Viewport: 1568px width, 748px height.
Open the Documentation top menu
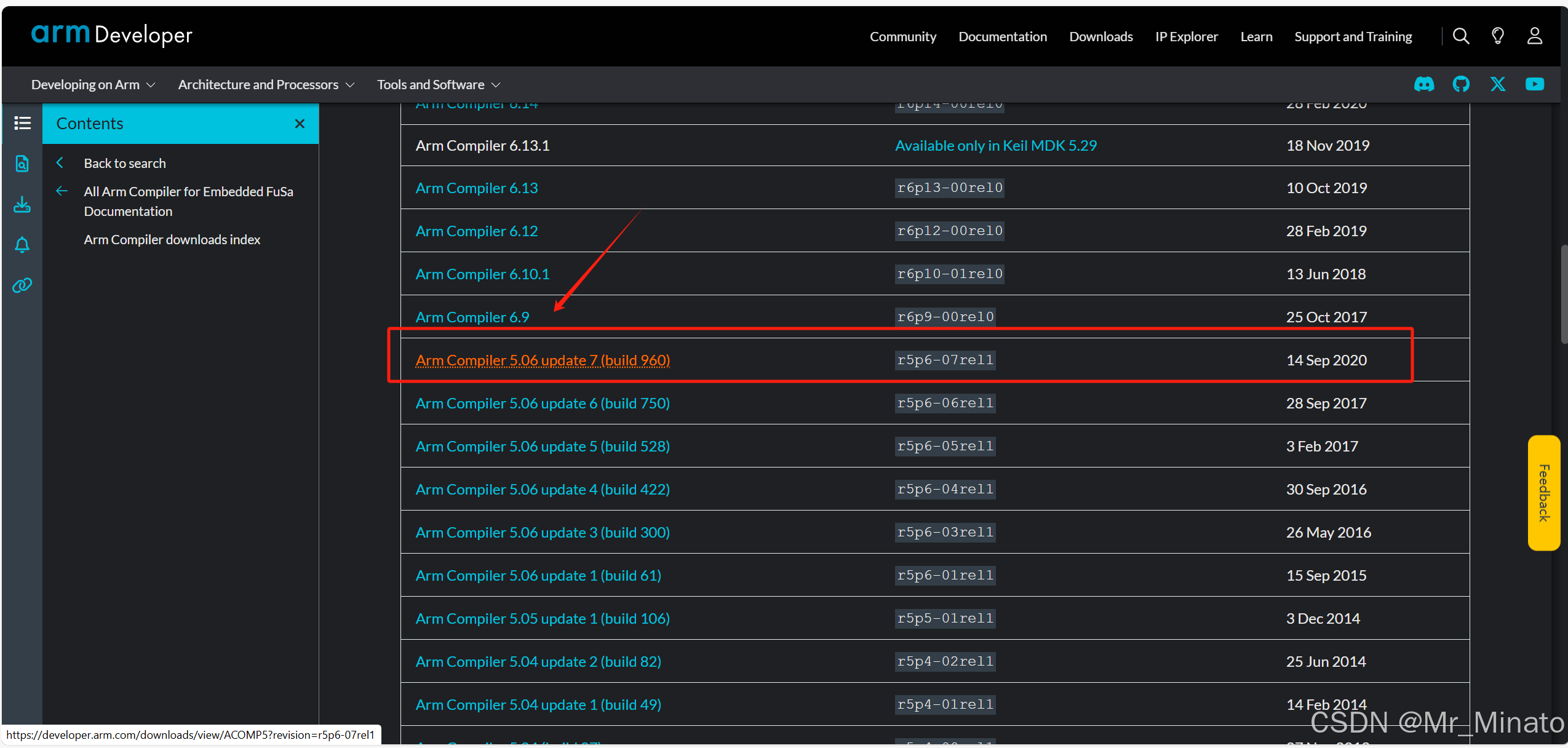pyautogui.click(x=1002, y=37)
